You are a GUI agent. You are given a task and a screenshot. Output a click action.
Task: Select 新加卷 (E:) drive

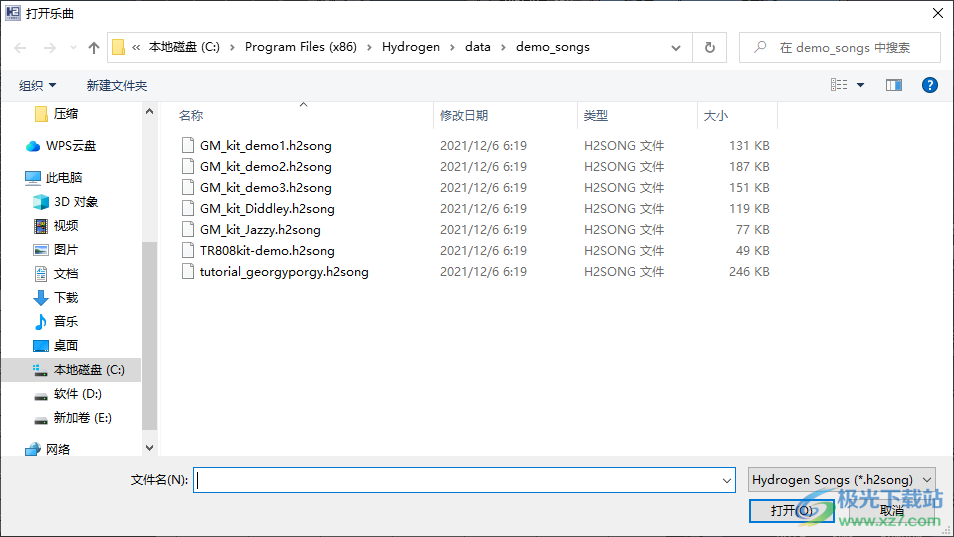point(82,418)
